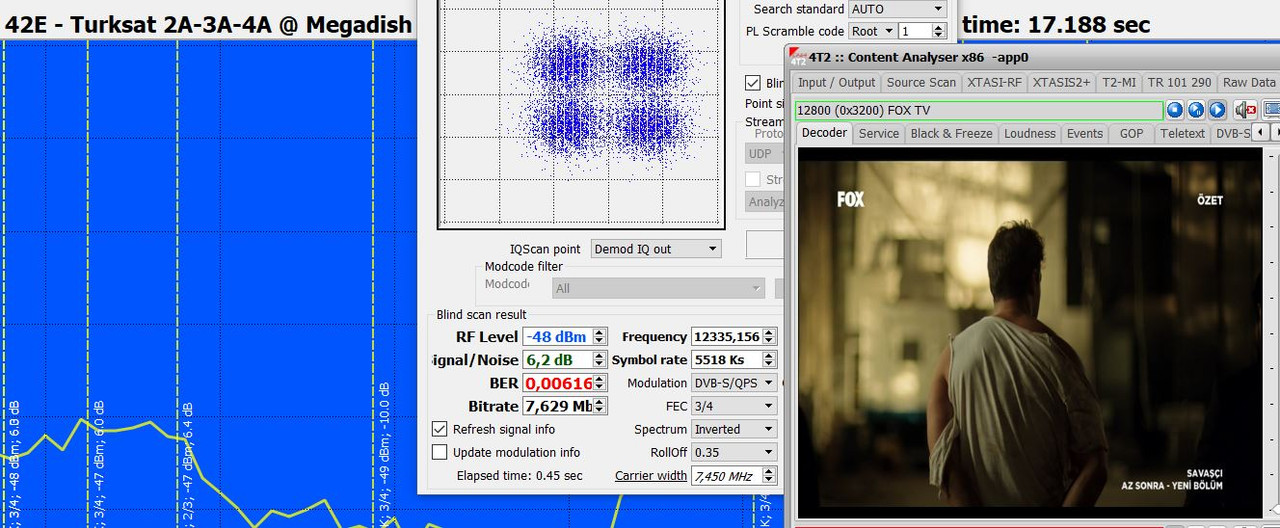The width and height of the screenshot is (1280, 528).
Task: Select the DVB-S tab
Action: [1231, 133]
